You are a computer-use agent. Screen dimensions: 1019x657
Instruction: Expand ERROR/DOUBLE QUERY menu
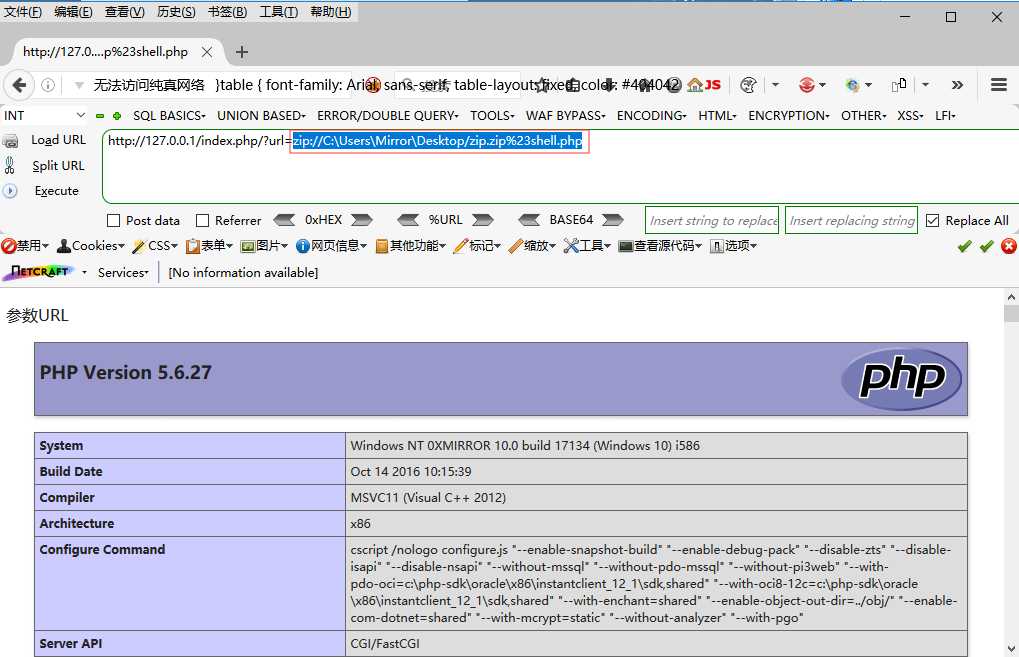pos(388,116)
